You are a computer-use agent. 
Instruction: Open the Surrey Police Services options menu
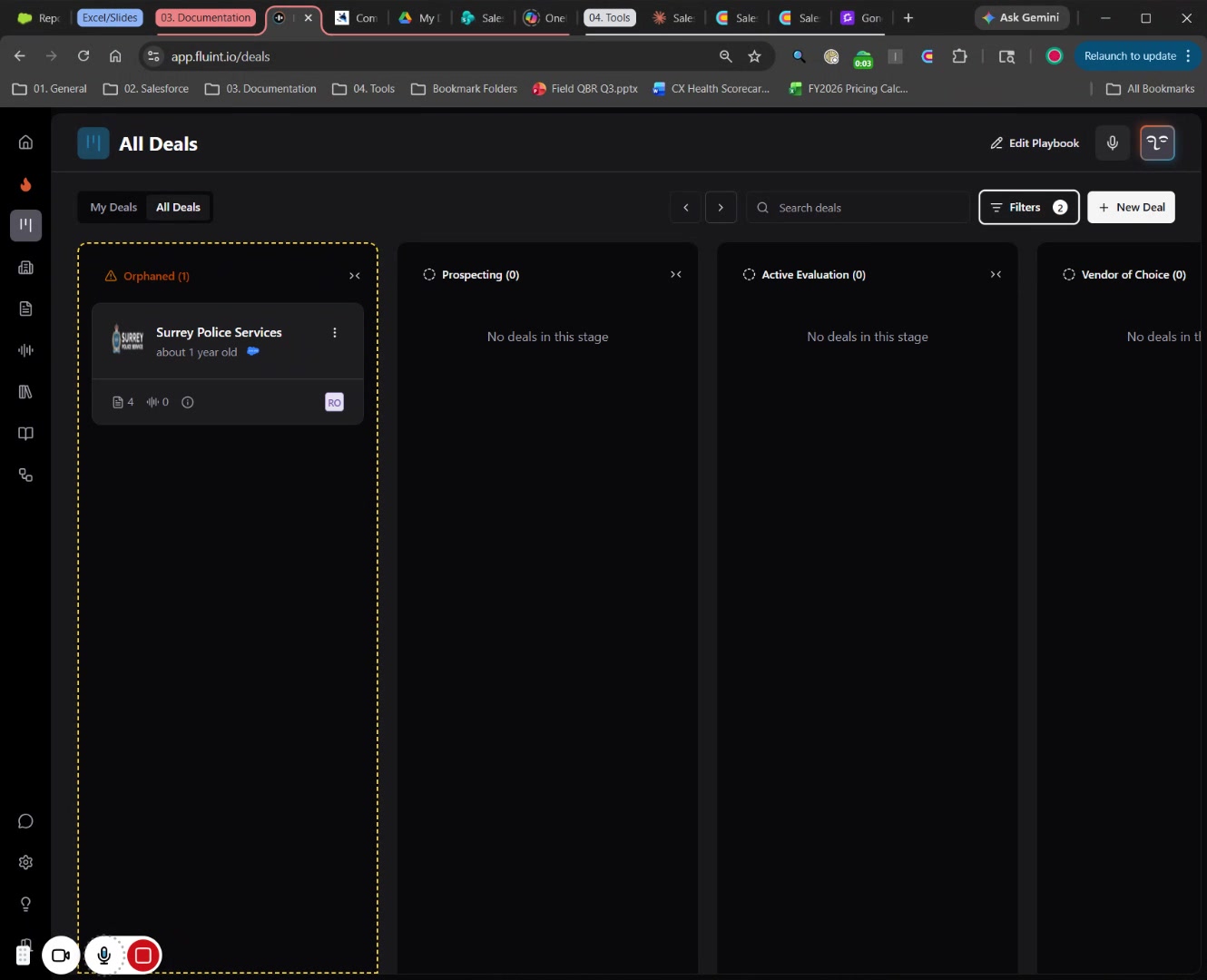pos(335,333)
